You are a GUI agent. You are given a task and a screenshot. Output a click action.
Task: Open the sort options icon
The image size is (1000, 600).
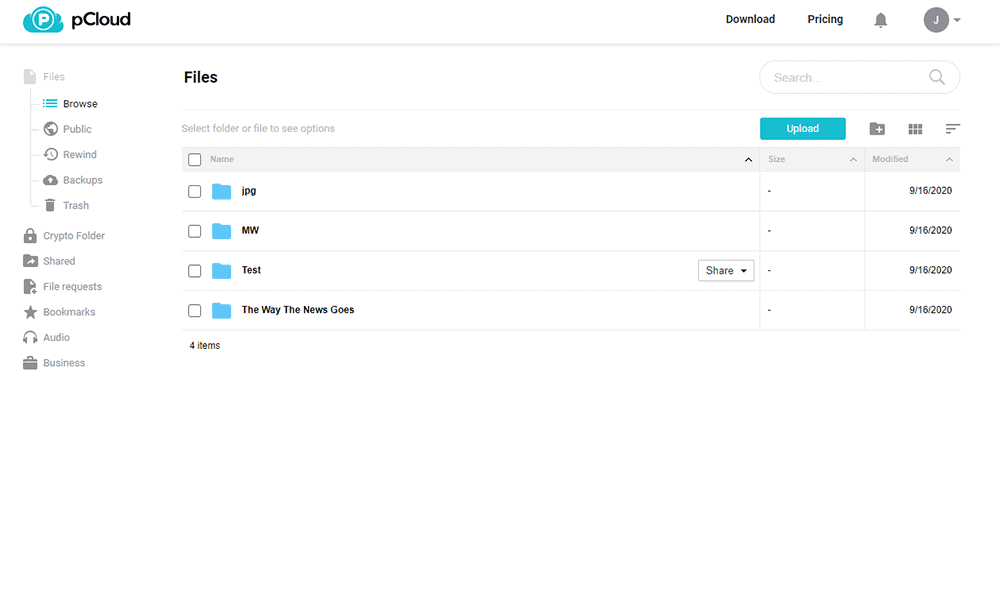[x=952, y=129]
